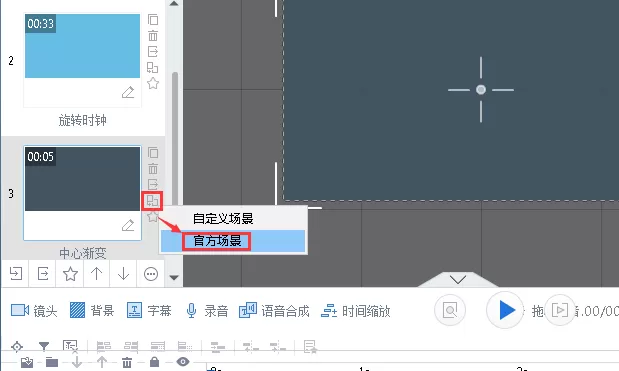Edit the name of scene 中心渐变 with pencil icon

(x=128, y=225)
